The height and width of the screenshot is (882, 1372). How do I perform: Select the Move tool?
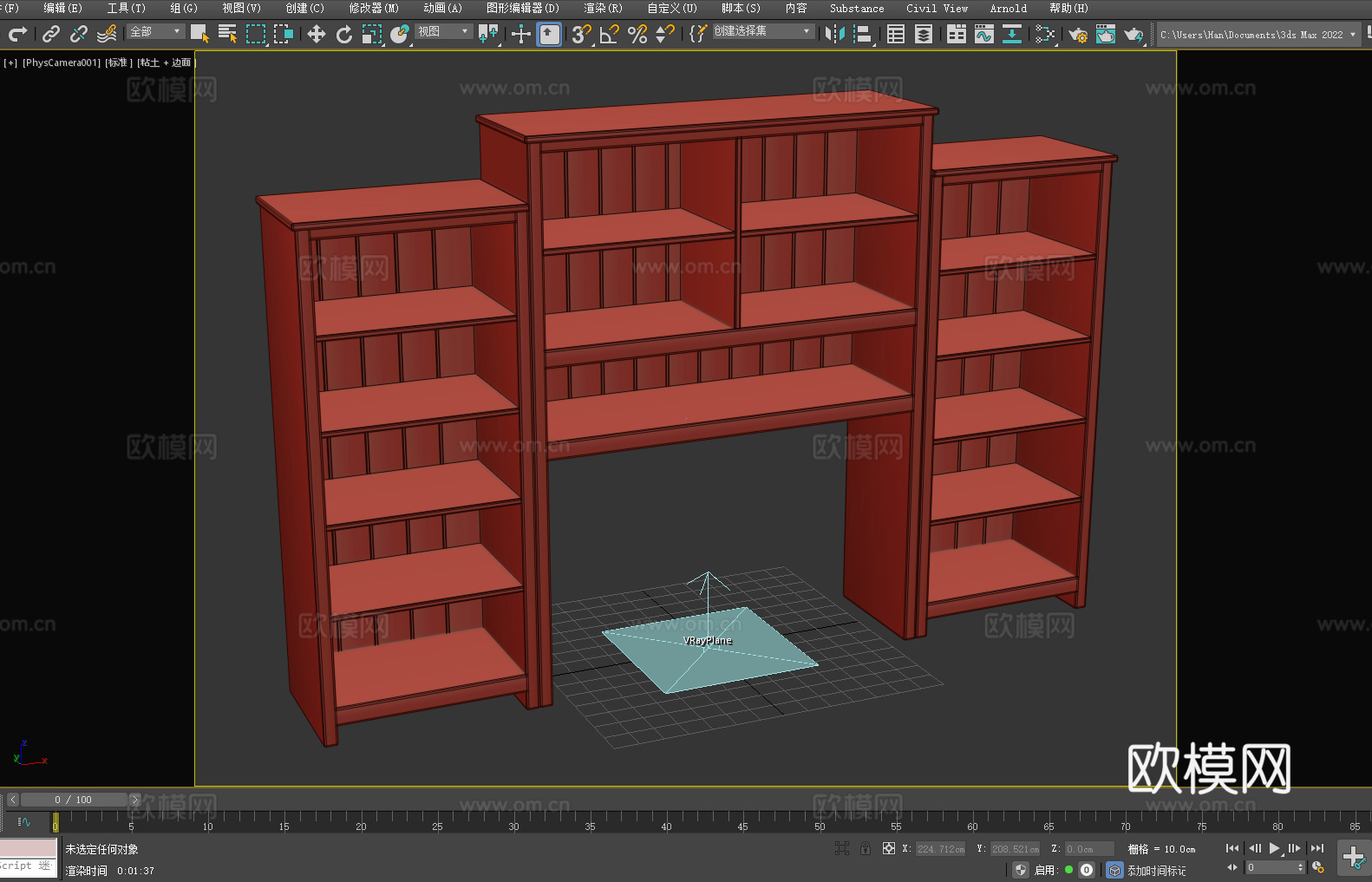pyautogui.click(x=317, y=34)
